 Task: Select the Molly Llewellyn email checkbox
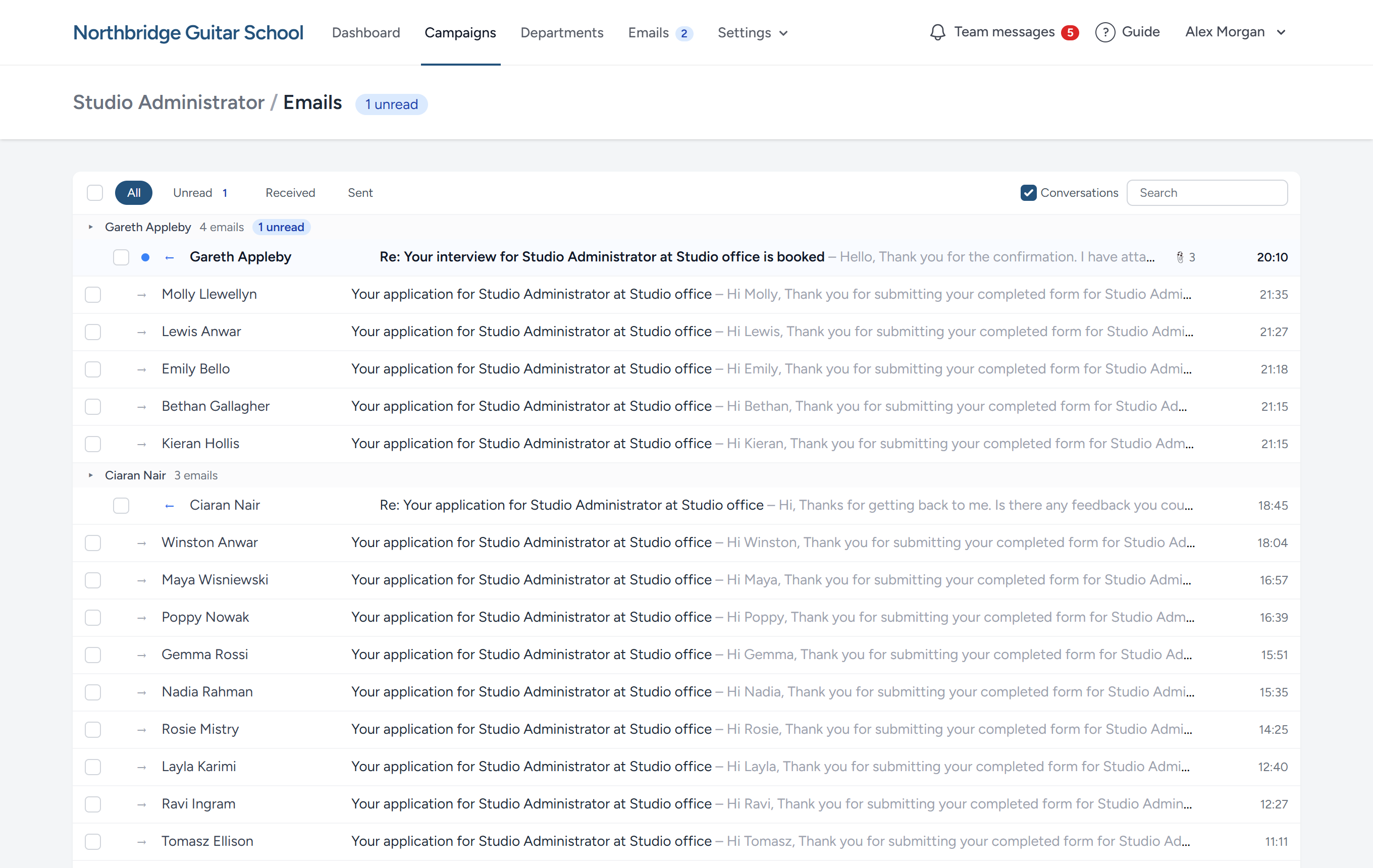[93, 295]
